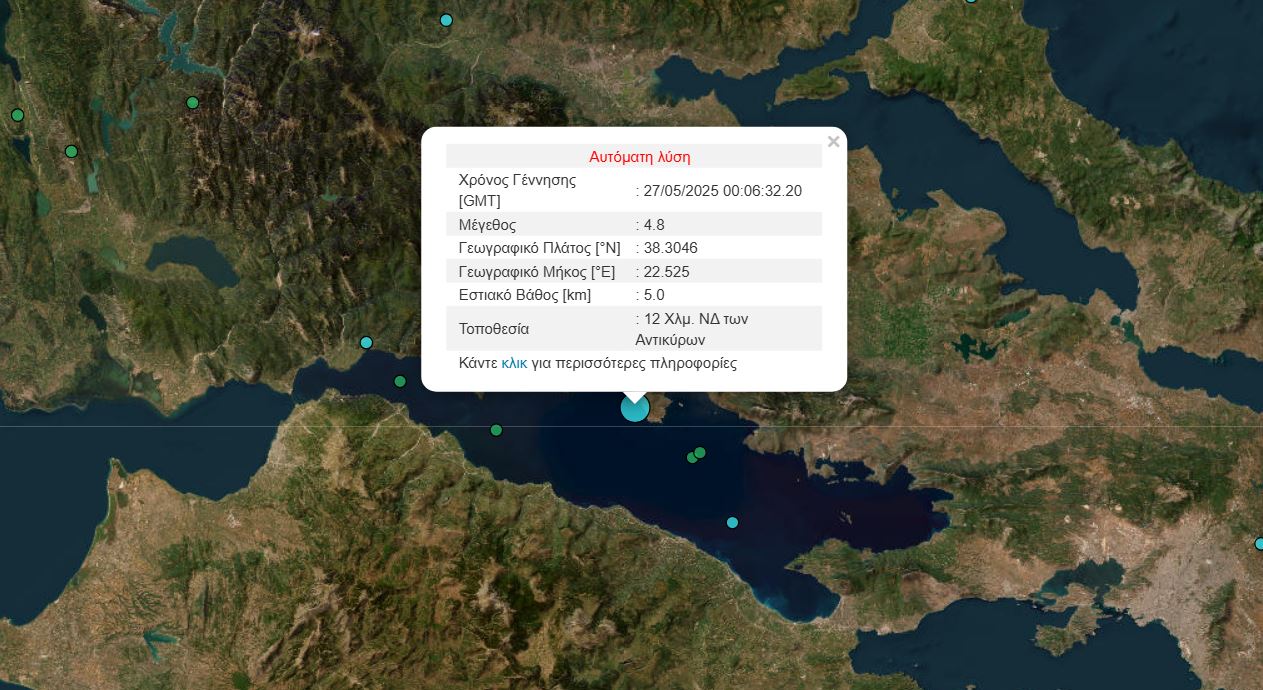
Task: Dismiss the earthquake popup with the × button
Action: pyautogui.click(x=834, y=141)
